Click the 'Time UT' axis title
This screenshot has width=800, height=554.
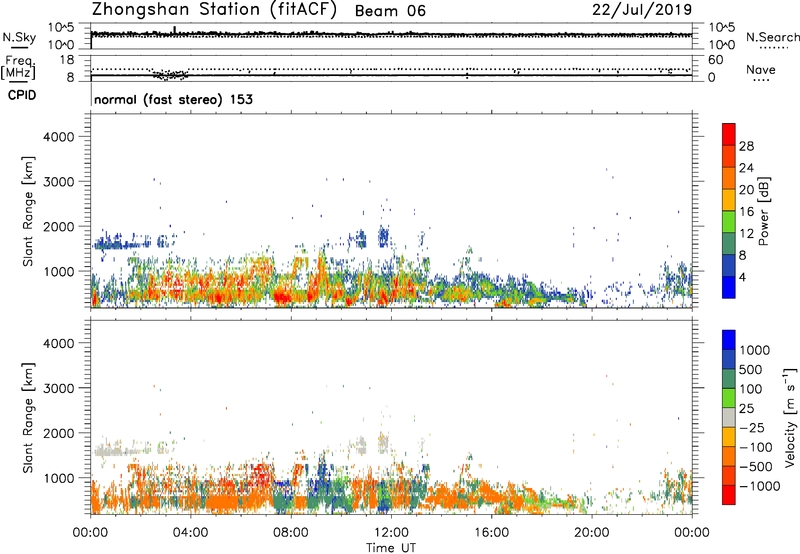click(x=391, y=548)
